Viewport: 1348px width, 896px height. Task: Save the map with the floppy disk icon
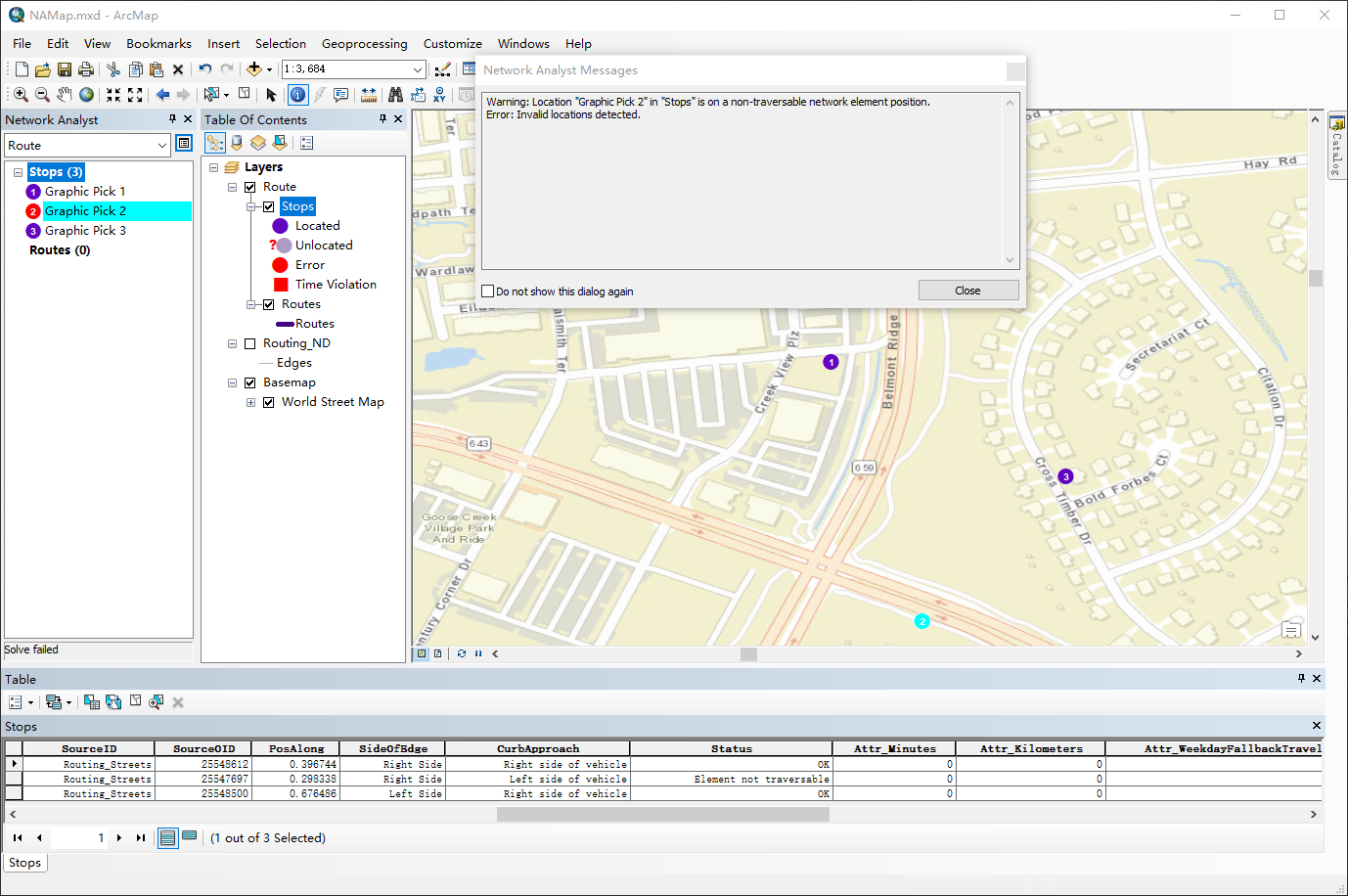[x=65, y=69]
